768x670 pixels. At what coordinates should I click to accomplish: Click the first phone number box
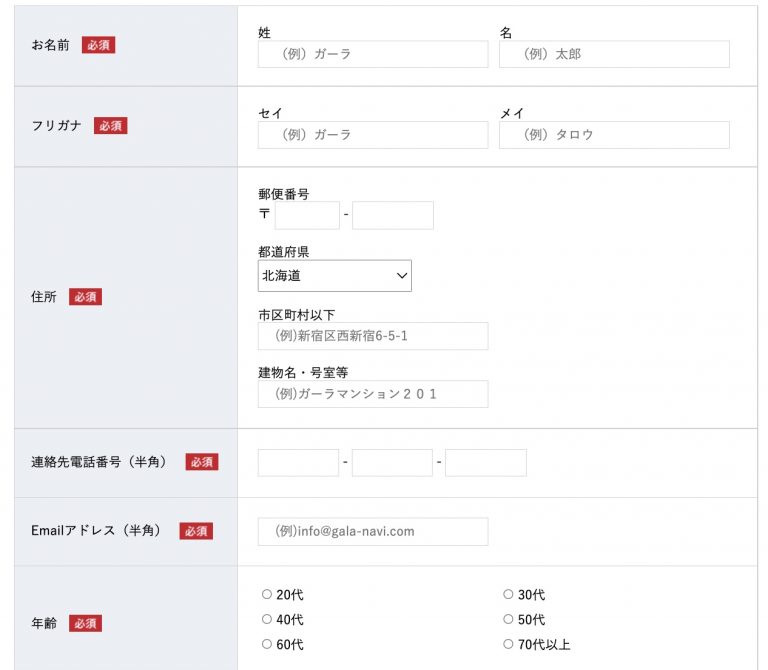[298, 463]
